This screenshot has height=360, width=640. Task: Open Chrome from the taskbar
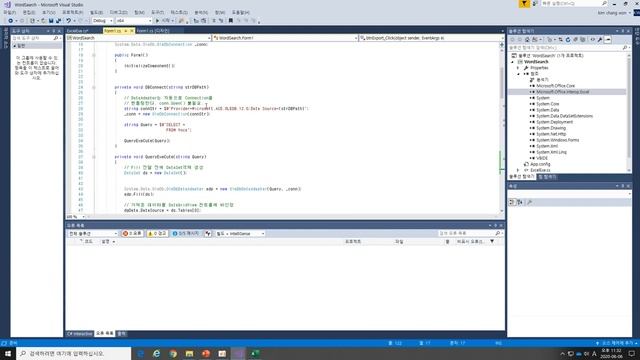(173, 353)
